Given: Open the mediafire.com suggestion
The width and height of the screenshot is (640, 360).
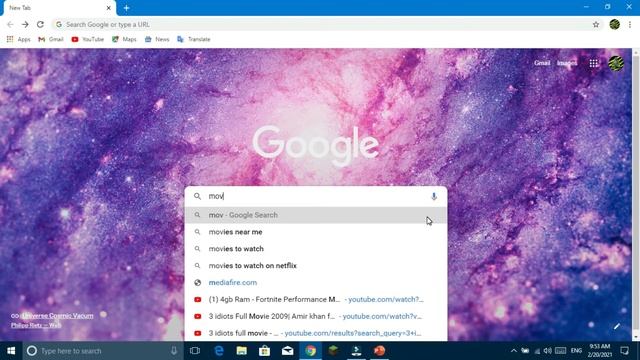Looking at the screenshot, I should (316, 282).
